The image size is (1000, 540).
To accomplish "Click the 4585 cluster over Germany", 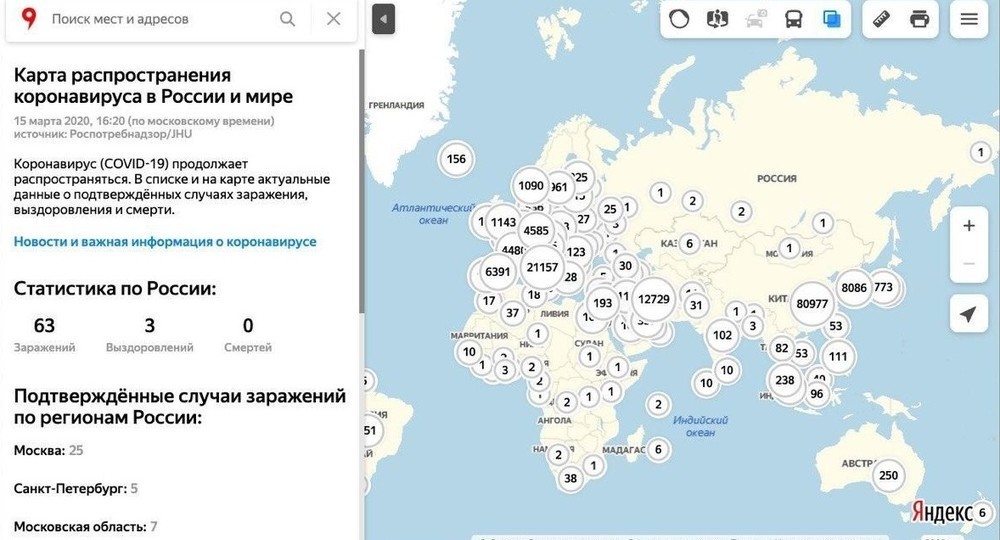I will click(x=536, y=231).
